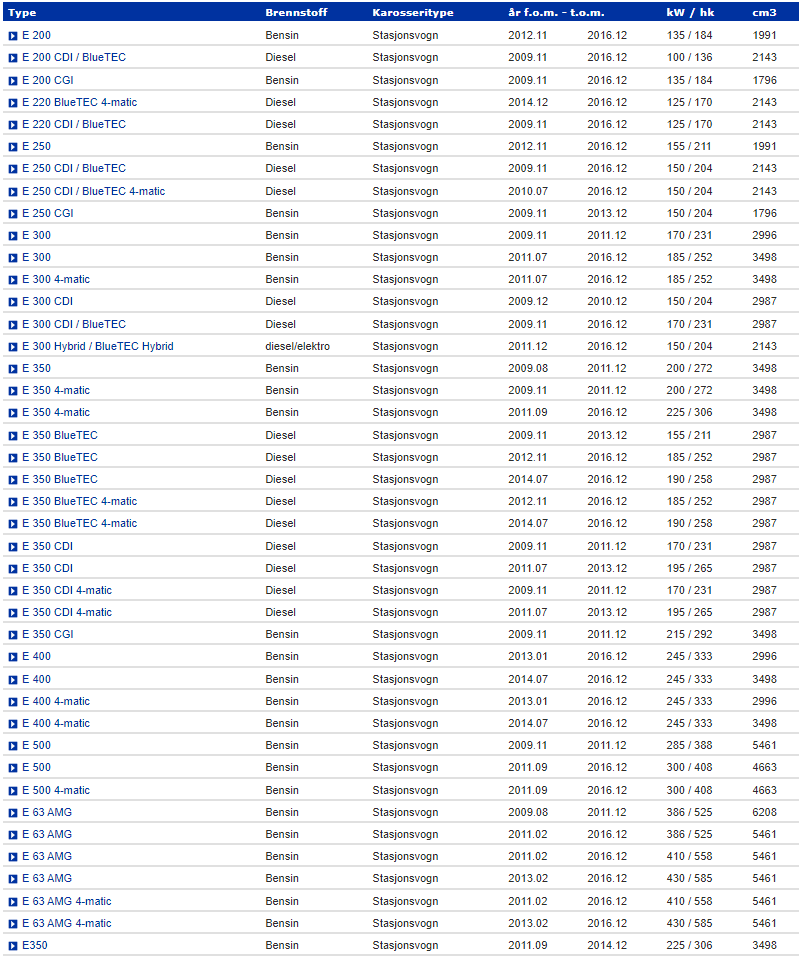Click the Brennstoff column header
Viewport: 799px width, 959px height.
tap(296, 12)
